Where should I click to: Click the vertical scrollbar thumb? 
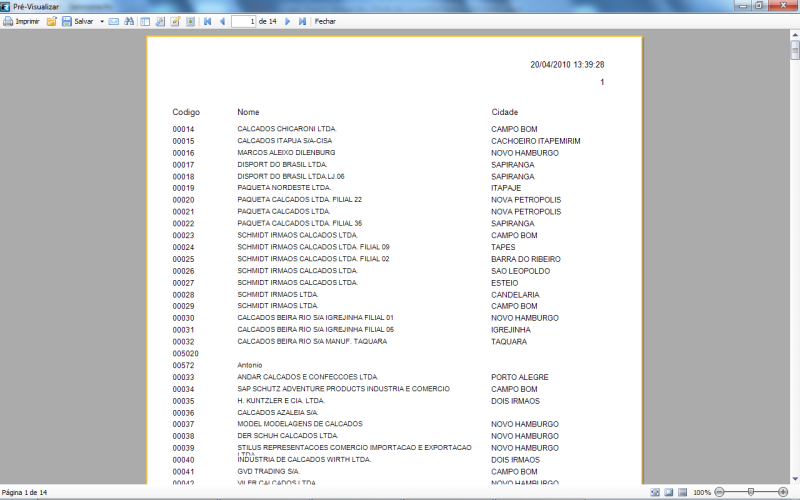tap(795, 51)
